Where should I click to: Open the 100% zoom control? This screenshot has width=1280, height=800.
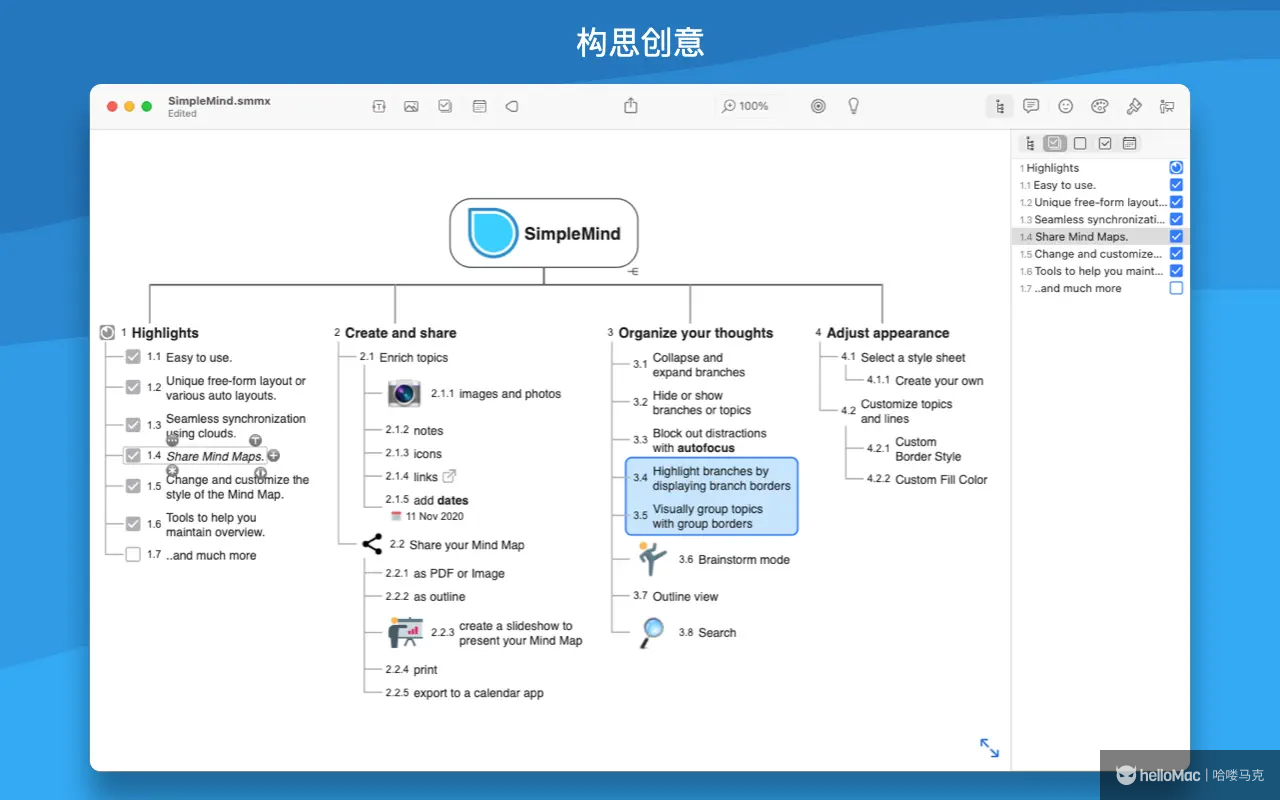pos(746,106)
